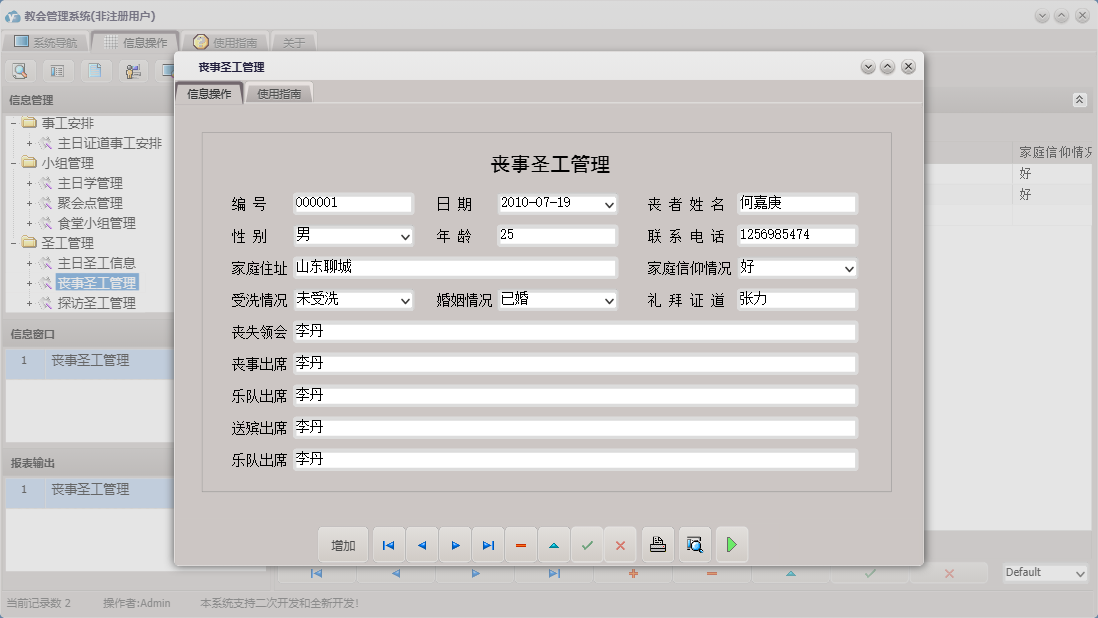Select the print icon in the dialog toolbar

tap(657, 544)
